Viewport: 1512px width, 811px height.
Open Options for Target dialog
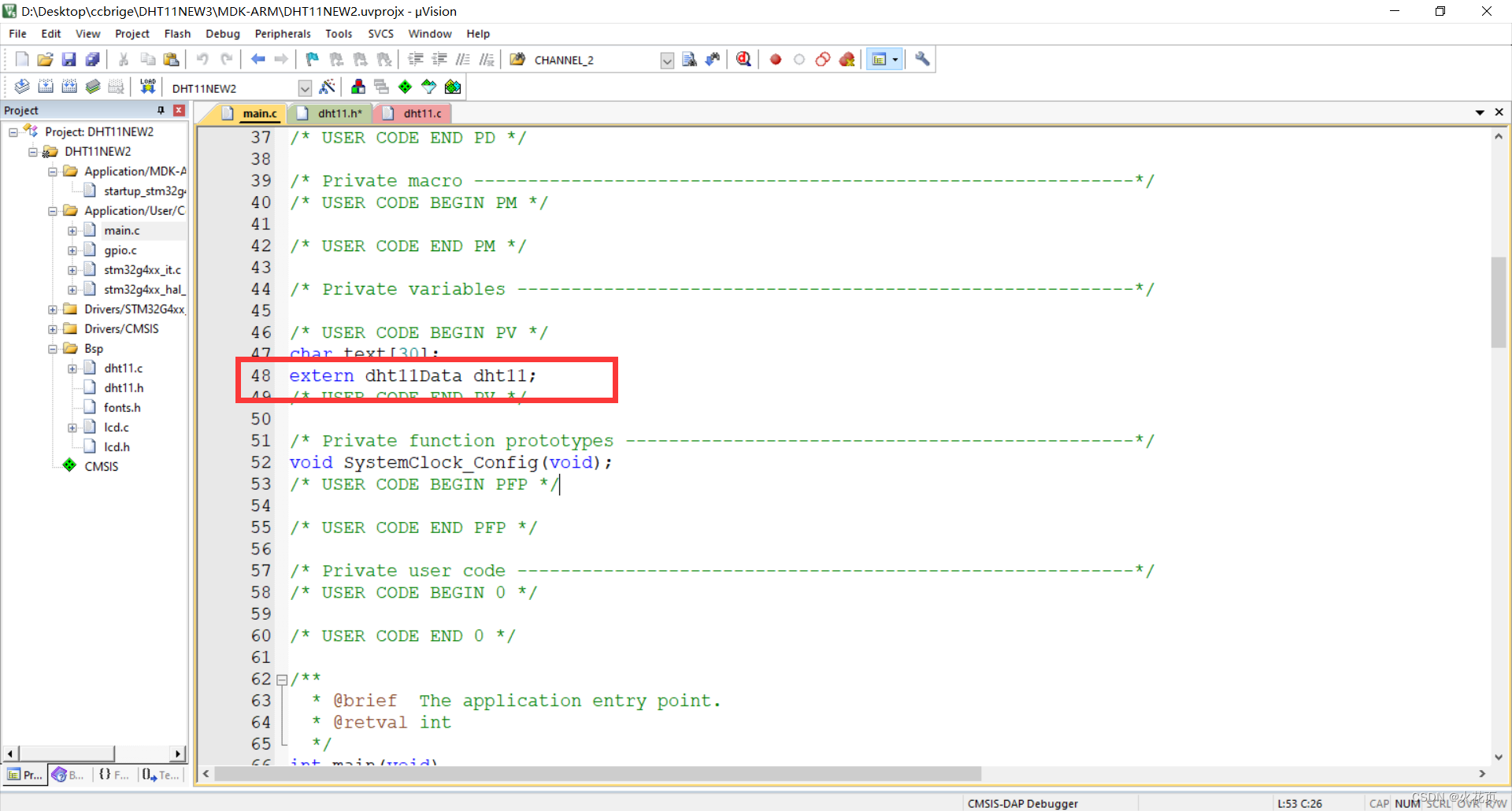328,87
